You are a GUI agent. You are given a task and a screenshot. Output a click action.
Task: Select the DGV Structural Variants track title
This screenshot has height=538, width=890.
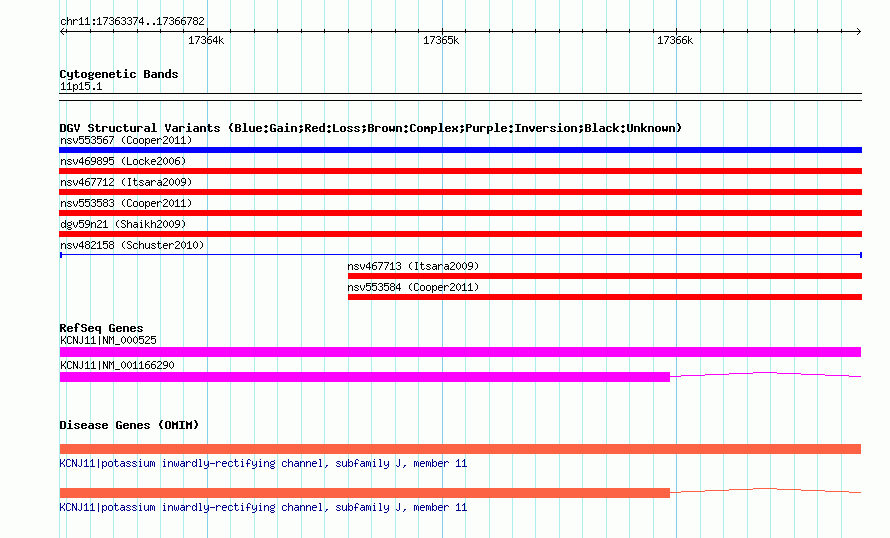371,128
